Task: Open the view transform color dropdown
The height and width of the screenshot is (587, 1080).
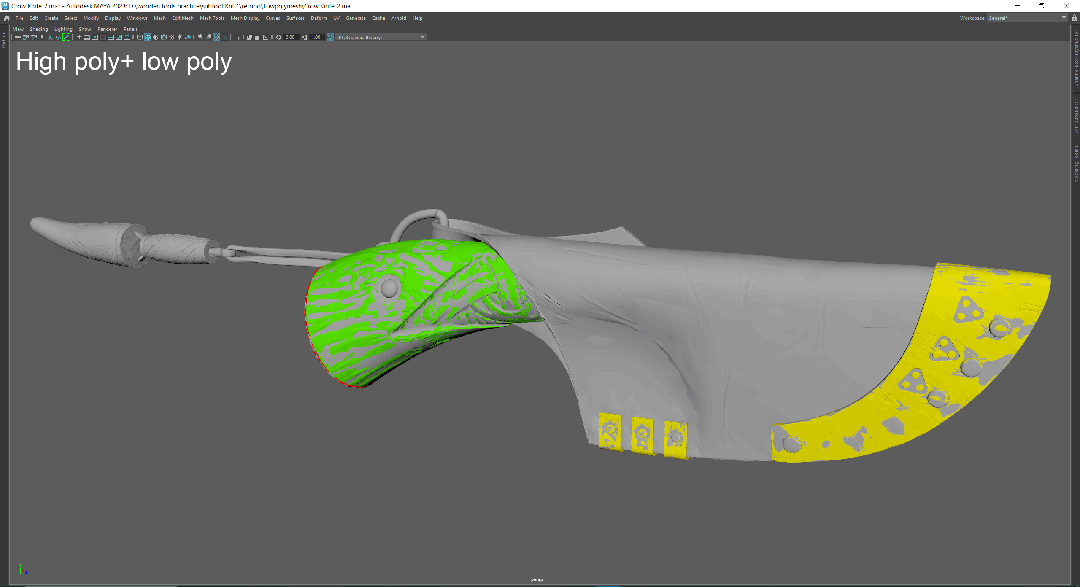Action: click(x=381, y=37)
